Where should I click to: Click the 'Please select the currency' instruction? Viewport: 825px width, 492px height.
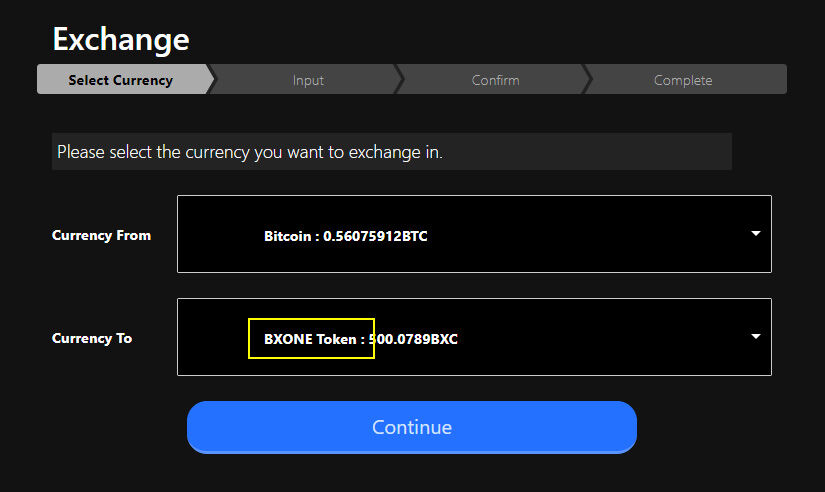250,153
